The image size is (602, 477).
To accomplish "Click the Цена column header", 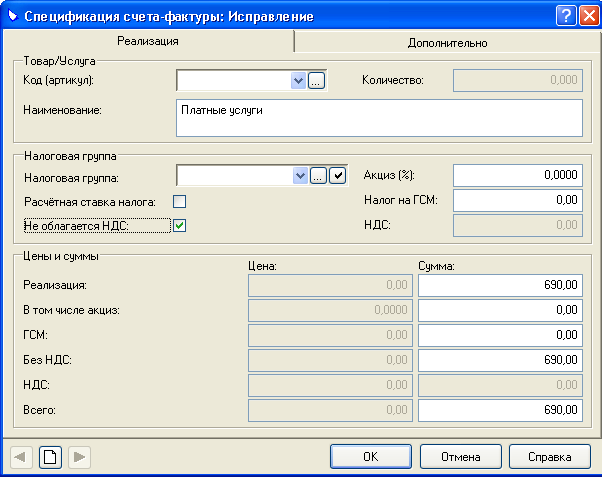I will point(262,266).
